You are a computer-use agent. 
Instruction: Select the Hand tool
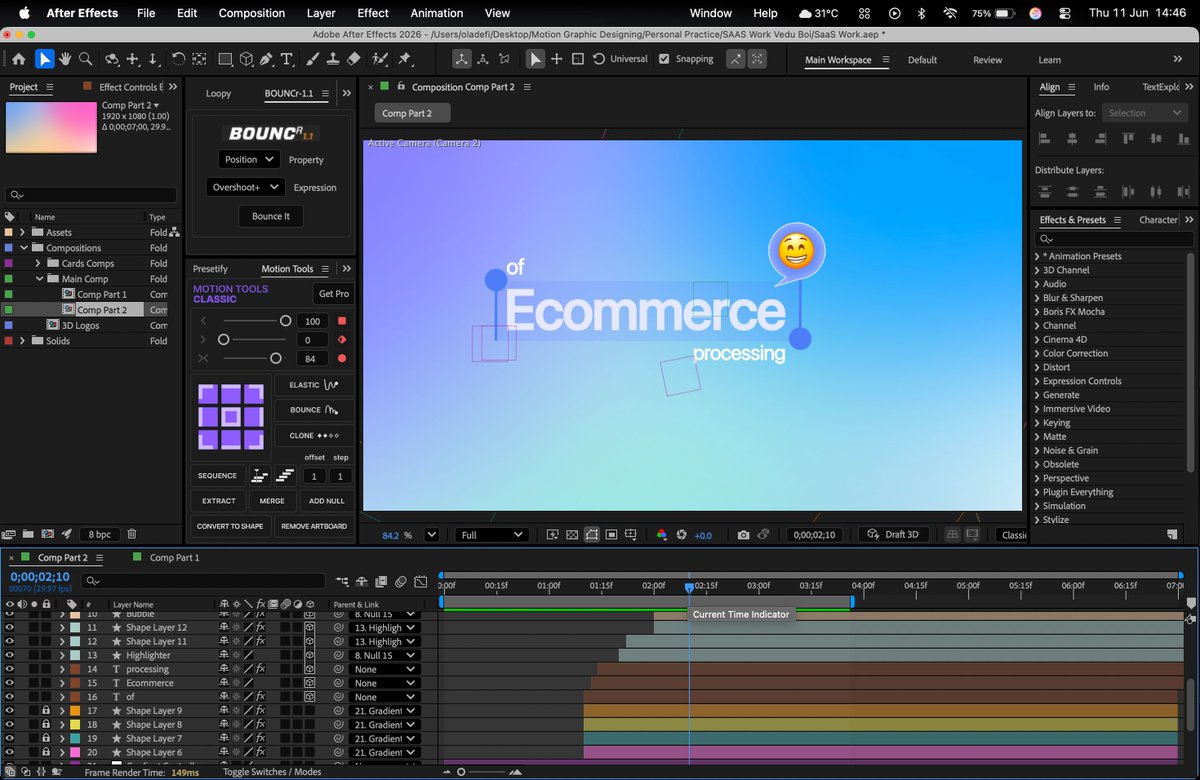pos(65,59)
